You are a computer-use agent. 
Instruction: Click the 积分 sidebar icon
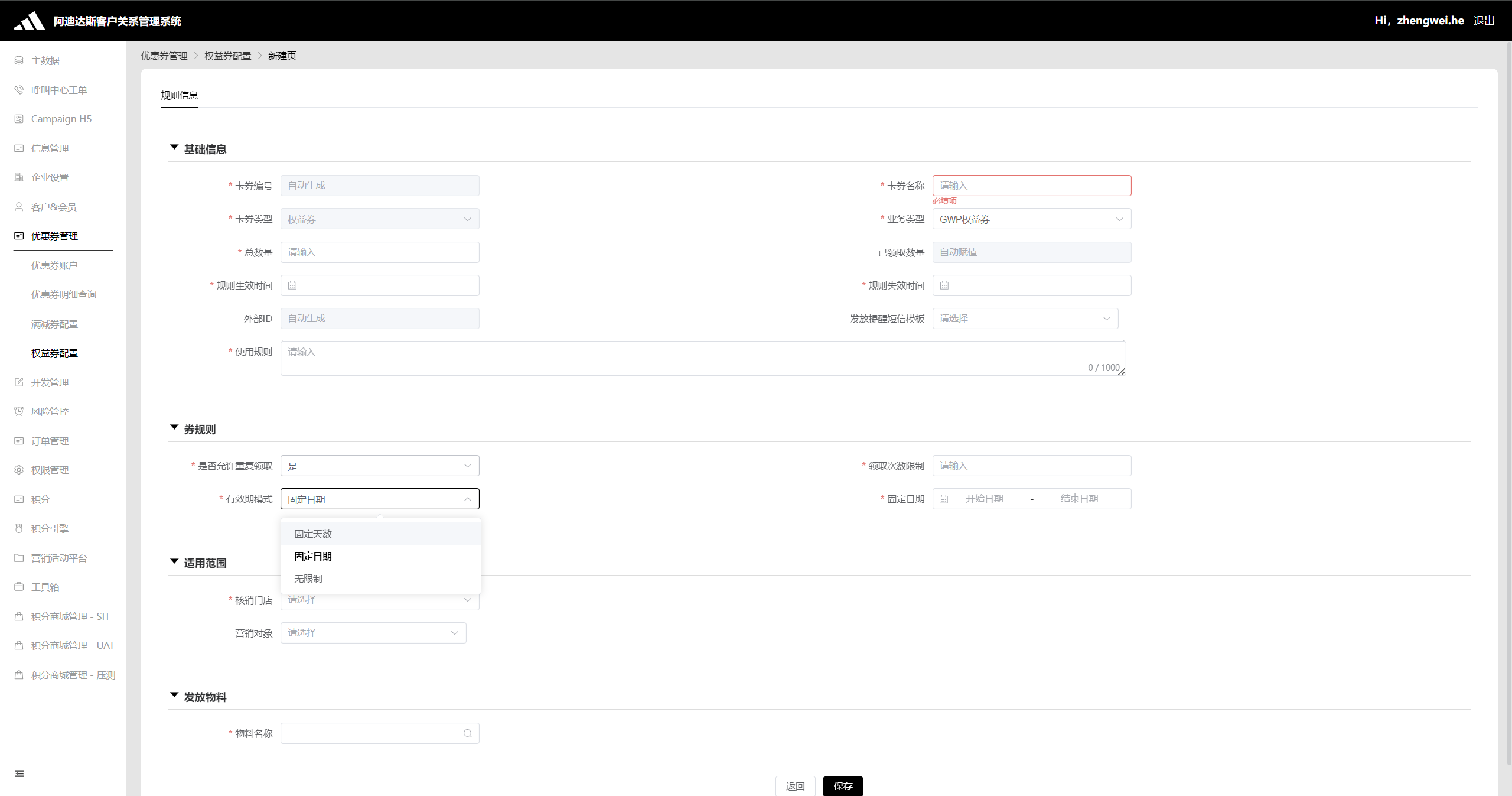point(19,499)
